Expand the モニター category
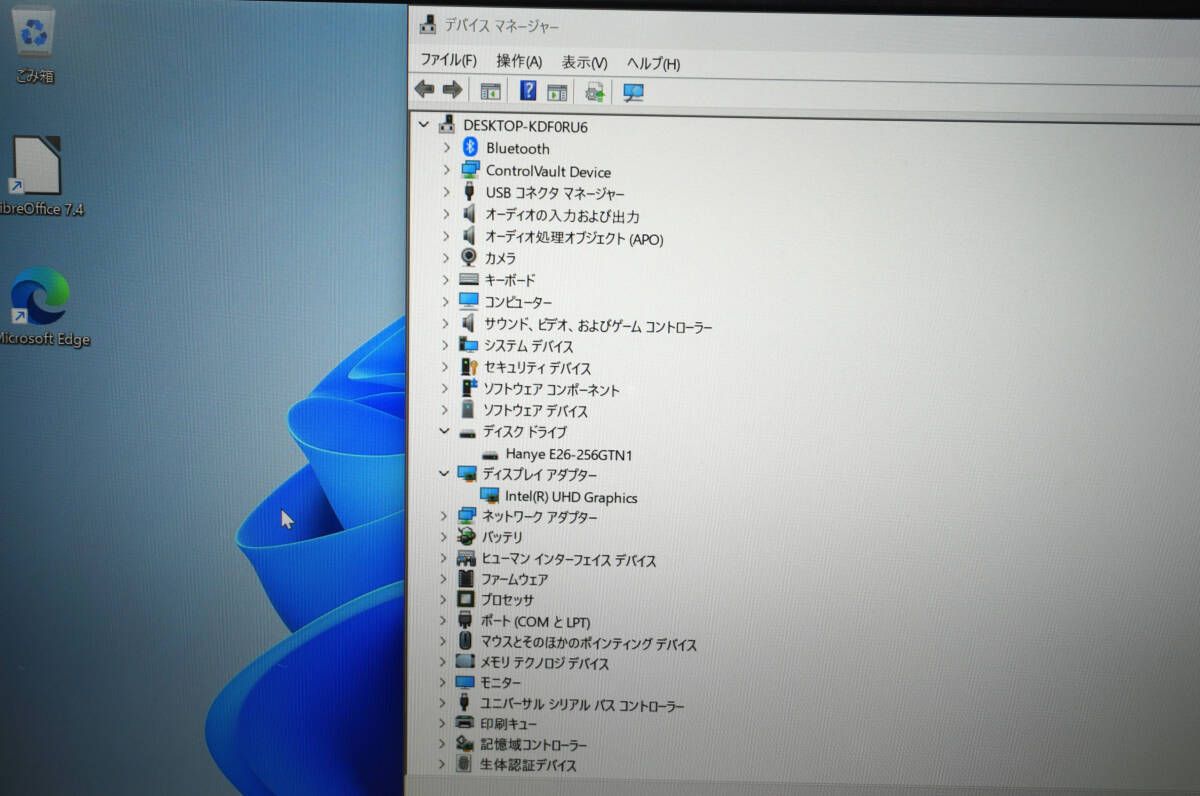This screenshot has height=796, width=1200. (444, 682)
